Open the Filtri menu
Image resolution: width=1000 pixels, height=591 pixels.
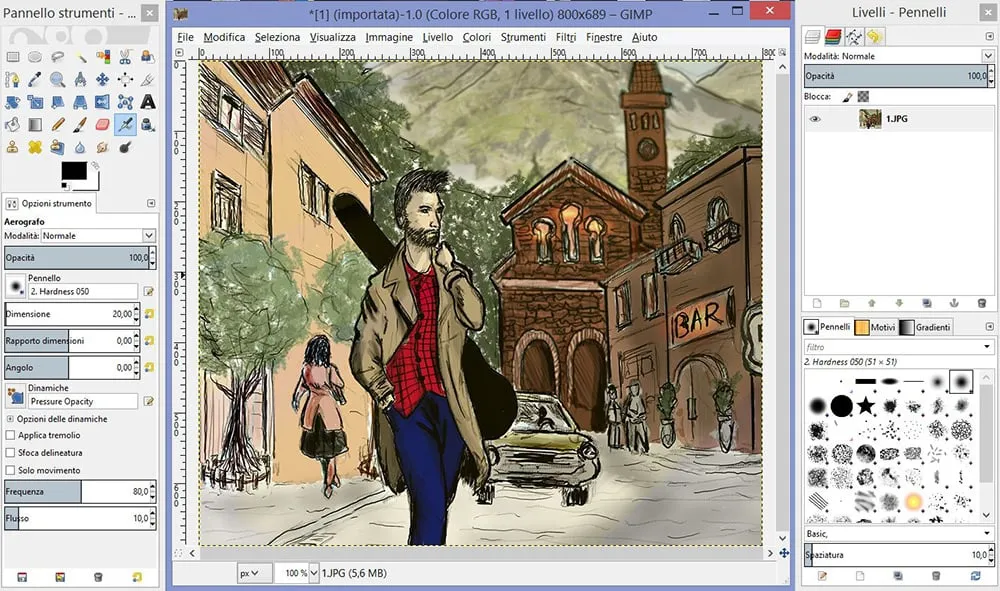[566, 37]
